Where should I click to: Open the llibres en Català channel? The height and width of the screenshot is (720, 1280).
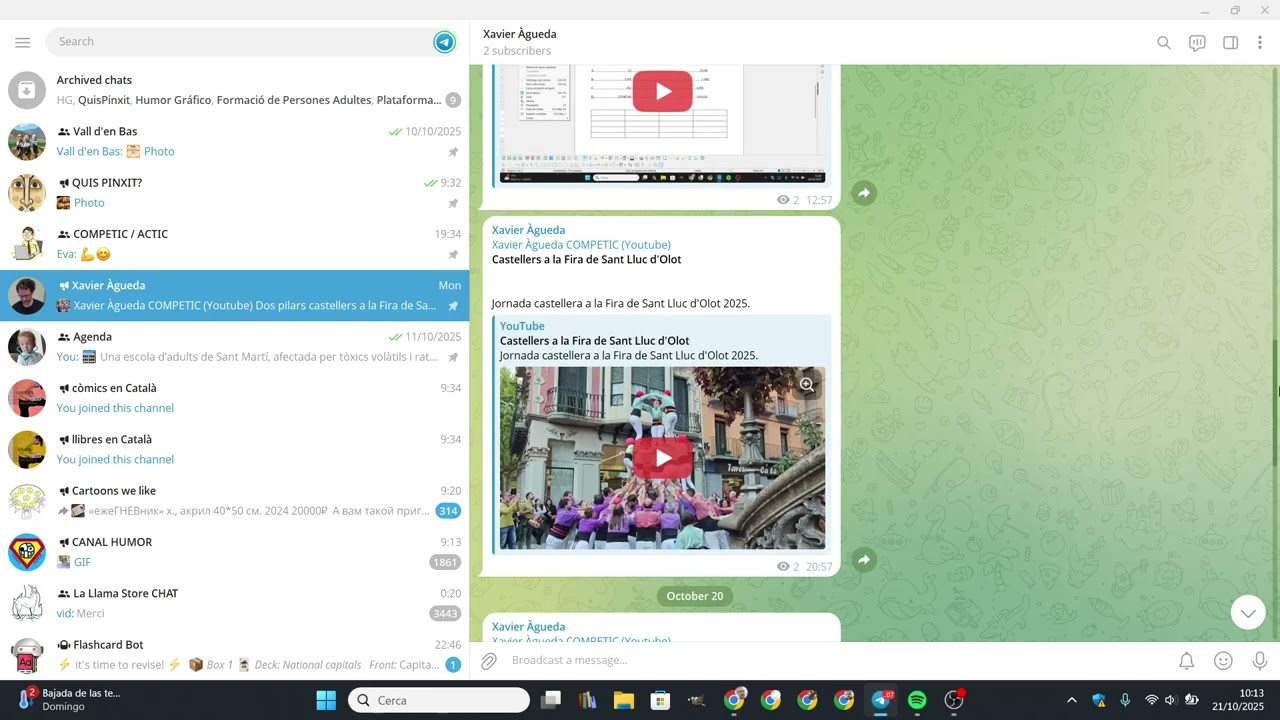pos(234,449)
